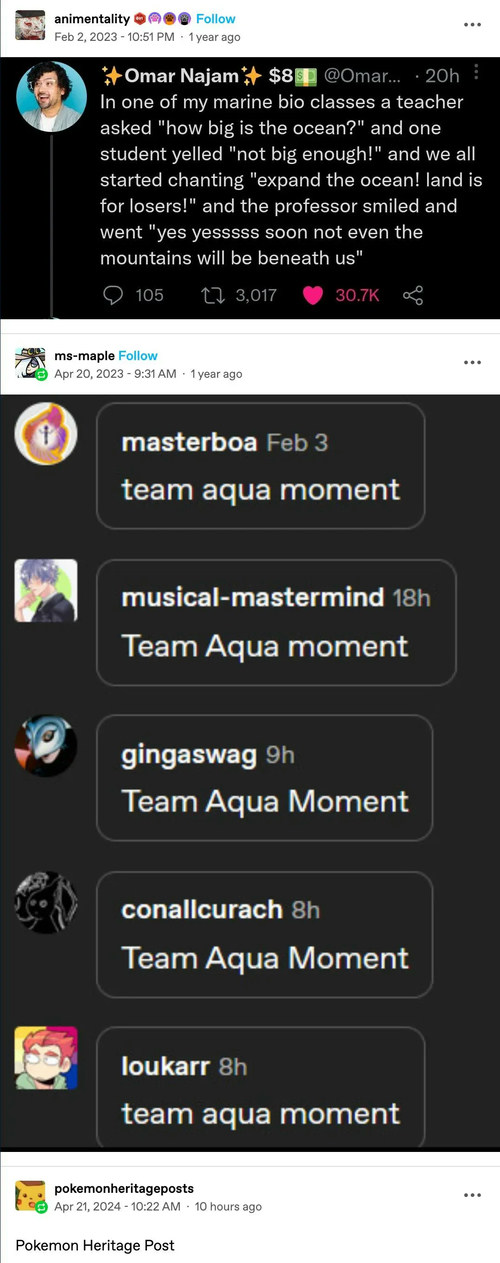Open options menu on animentality's post
The image size is (500, 1263).
[472, 24]
